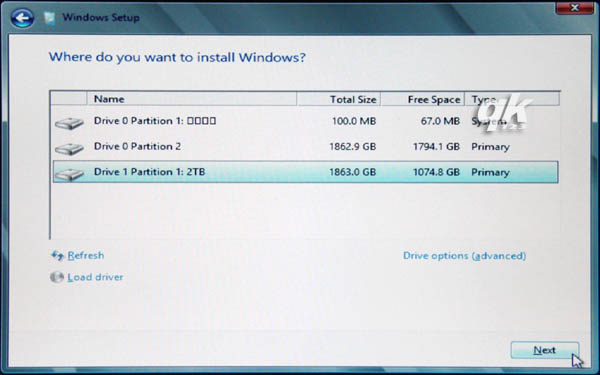Open the Load driver link

pos(95,277)
